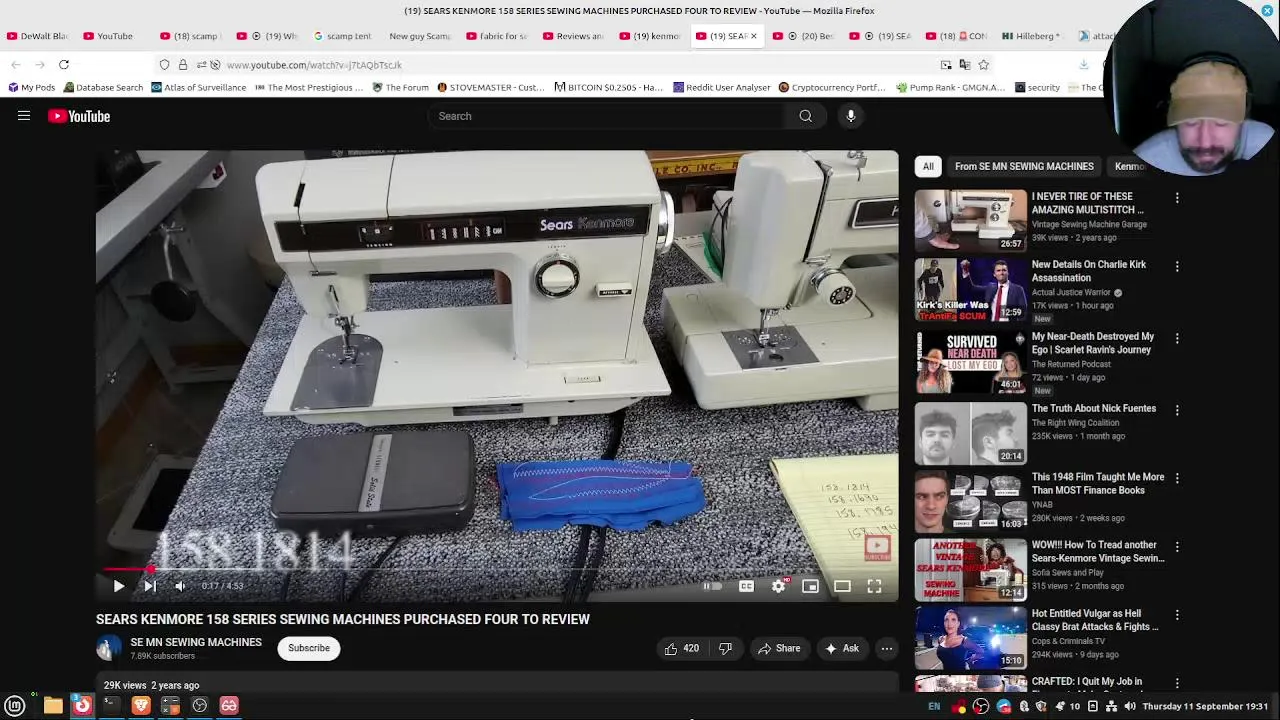Screen dimensions: 1280x720
Task: Open more actions under the video
Action: (x=886, y=648)
